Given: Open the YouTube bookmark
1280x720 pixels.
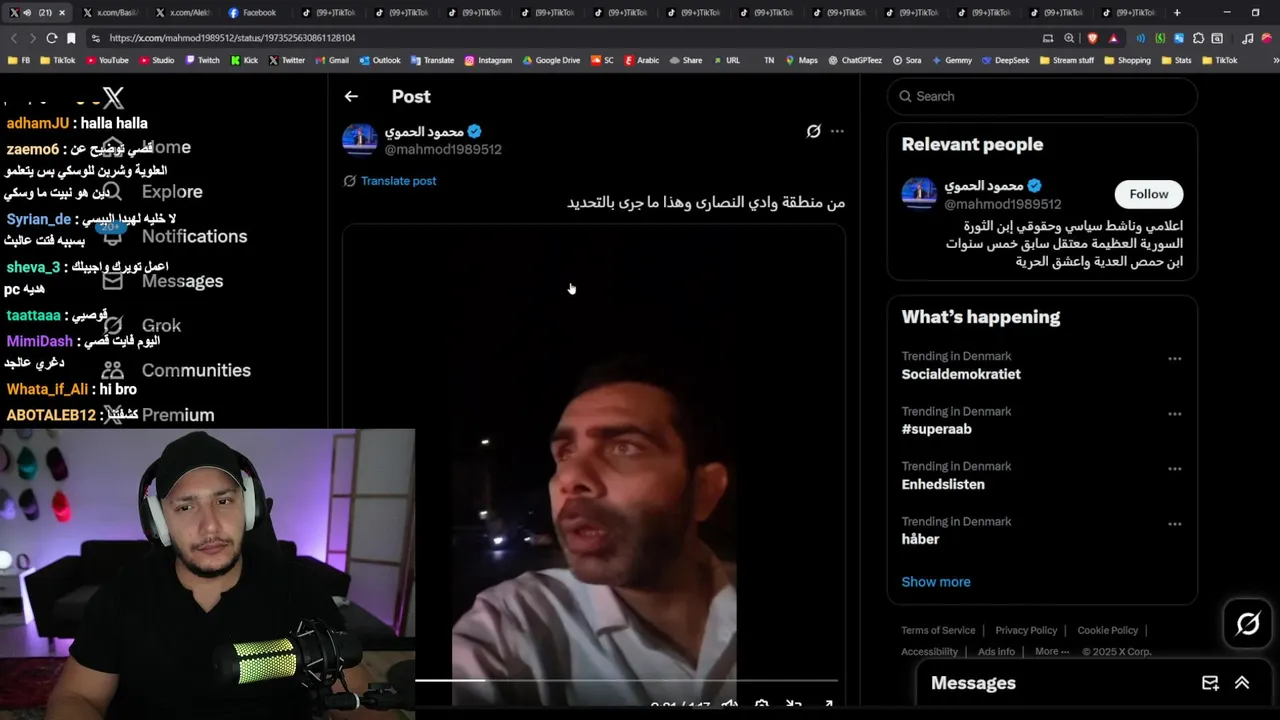Looking at the screenshot, I should click(x=107, y=60).
